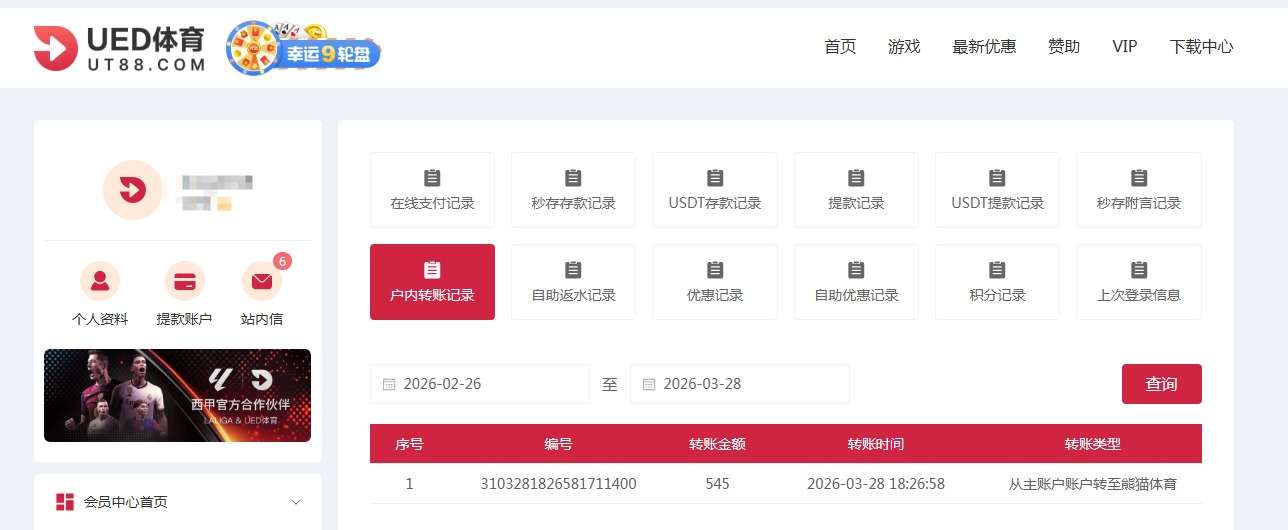Click clipboard icon above 积分记录

coord(997,269)
